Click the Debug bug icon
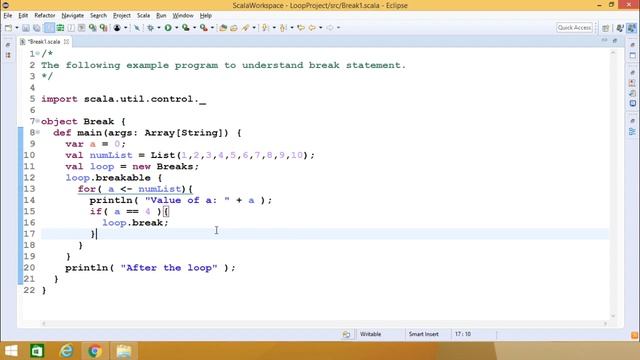The height and width of the screenshot is (360, 640). [x=151, y=28]
